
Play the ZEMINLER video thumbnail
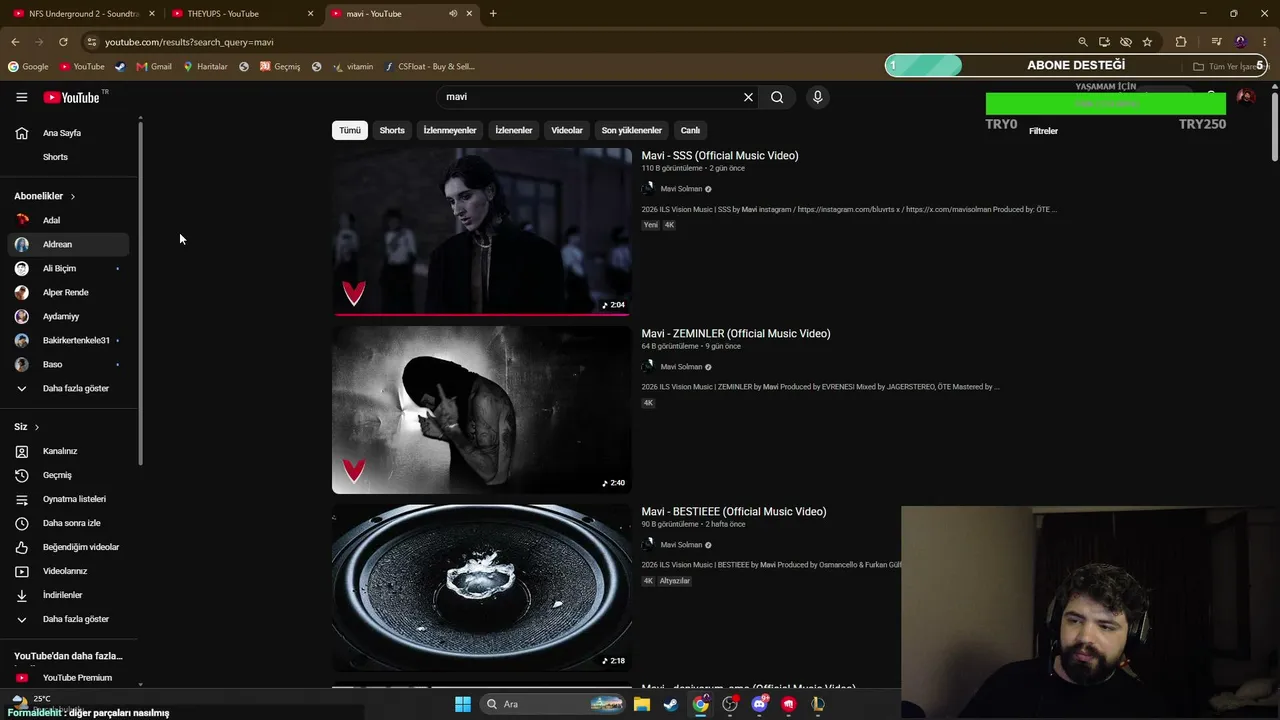pyautogui.click(x=482, y=410)
